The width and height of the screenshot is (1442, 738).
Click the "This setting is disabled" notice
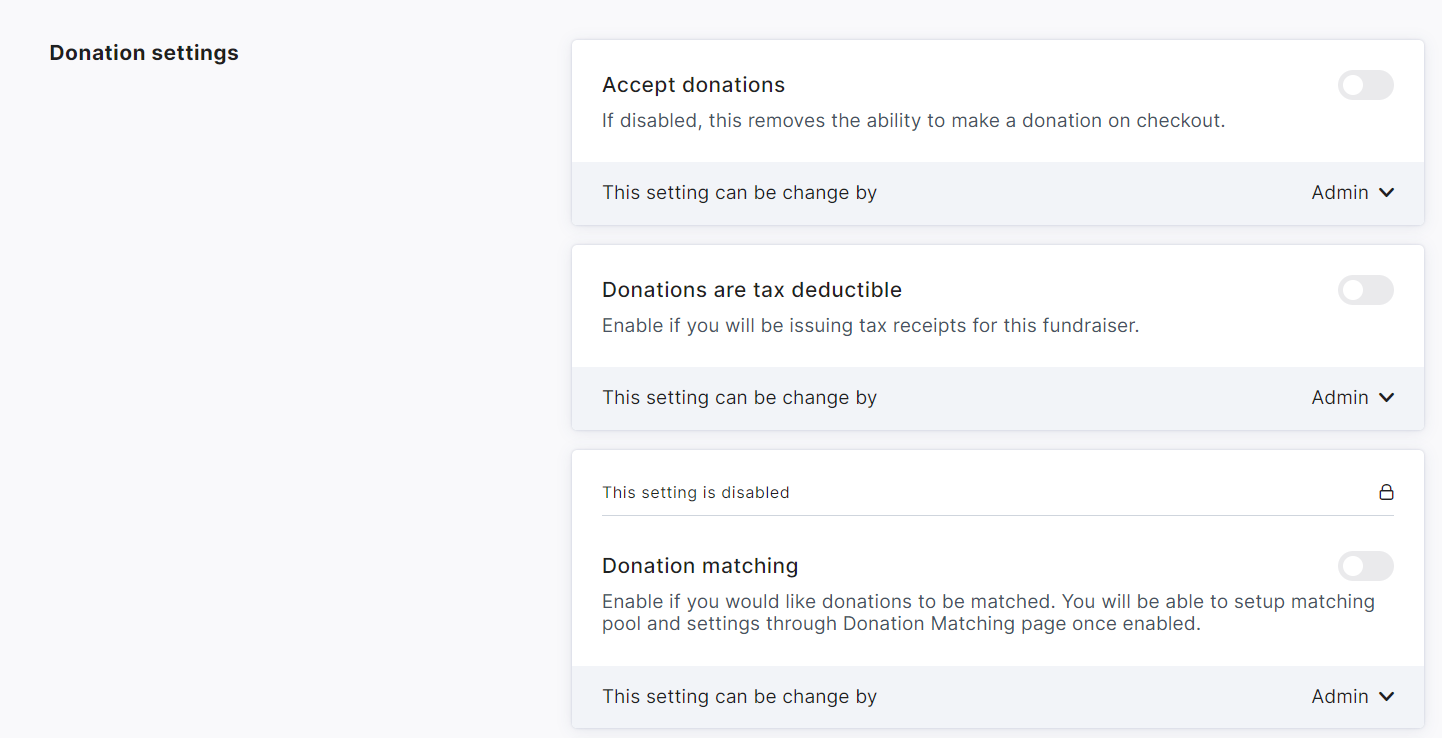(695, 493)
